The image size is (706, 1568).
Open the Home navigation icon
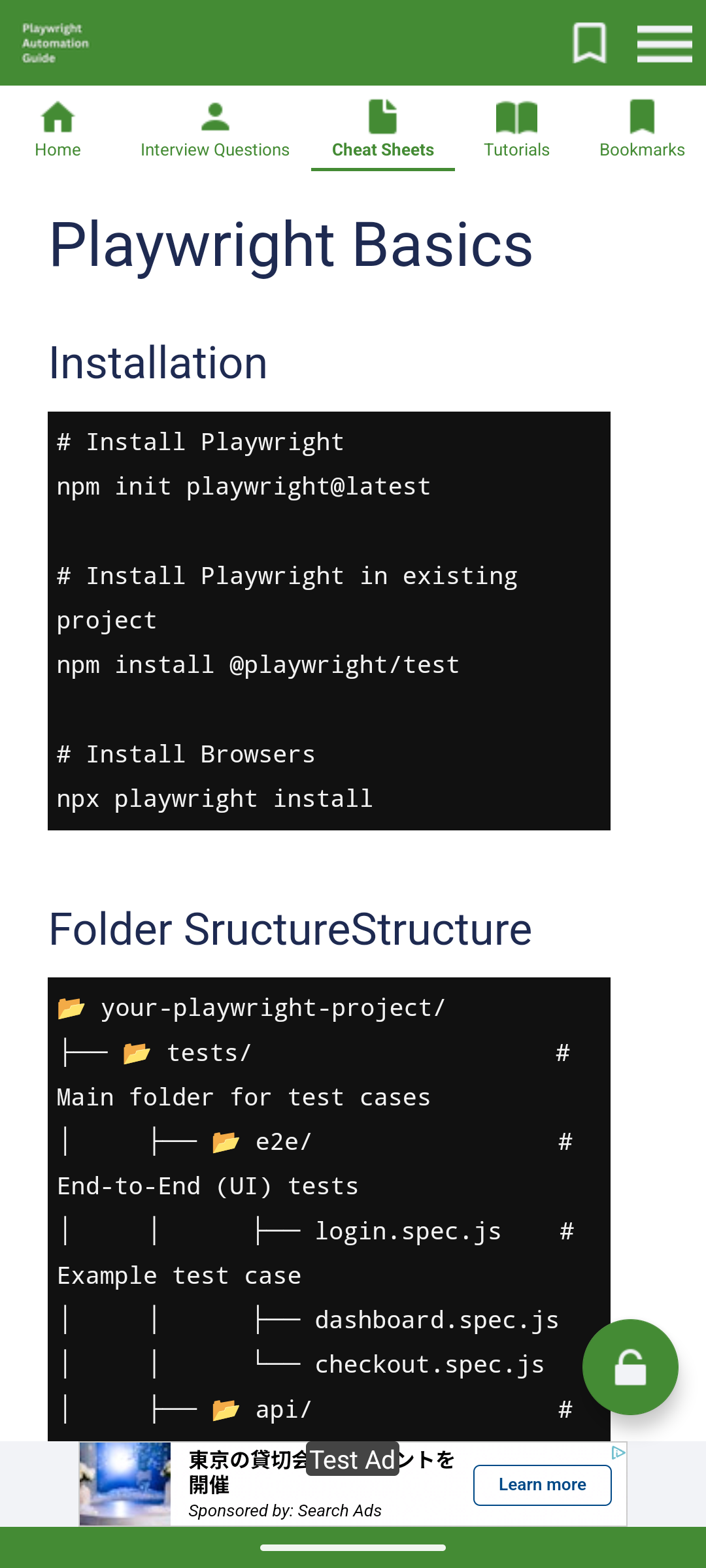pyautogui.click(x=58, y=116)
